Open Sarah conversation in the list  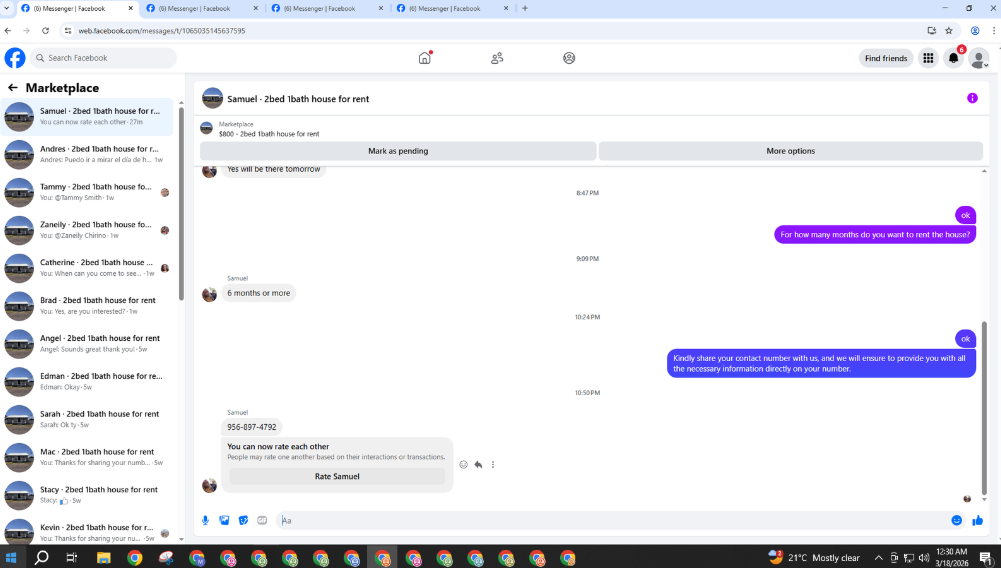coord(87,419)
